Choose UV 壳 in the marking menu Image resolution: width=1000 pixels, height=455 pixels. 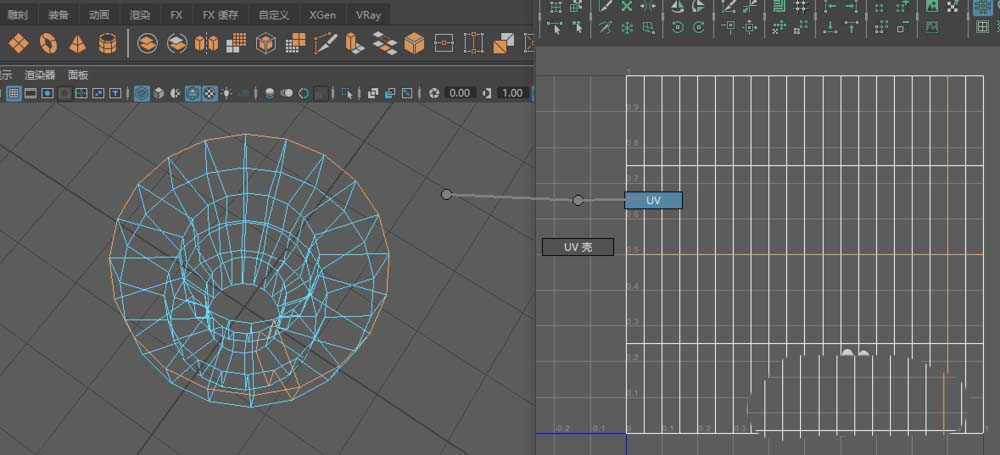[578, 246]
